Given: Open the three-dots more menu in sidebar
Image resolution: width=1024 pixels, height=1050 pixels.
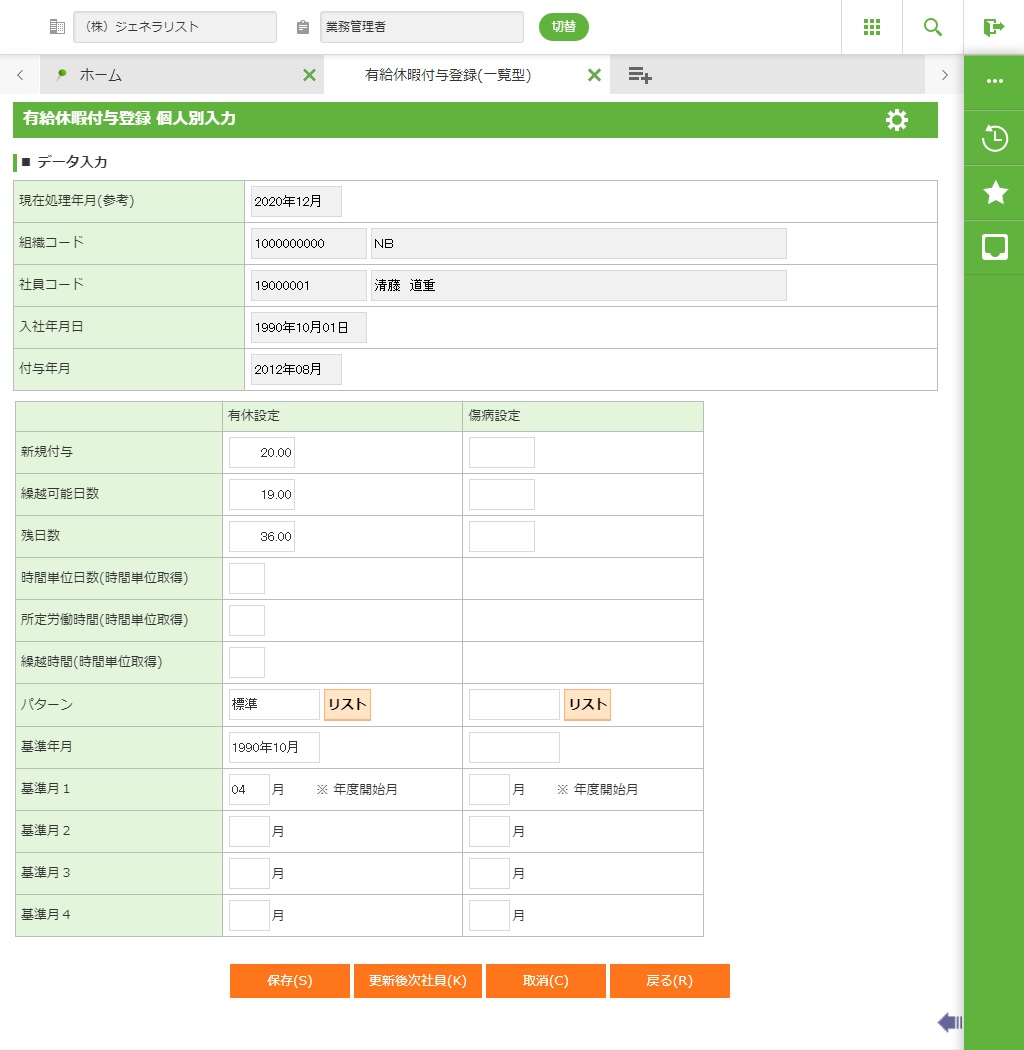Looking at the screenshot, I should point(994,81).
